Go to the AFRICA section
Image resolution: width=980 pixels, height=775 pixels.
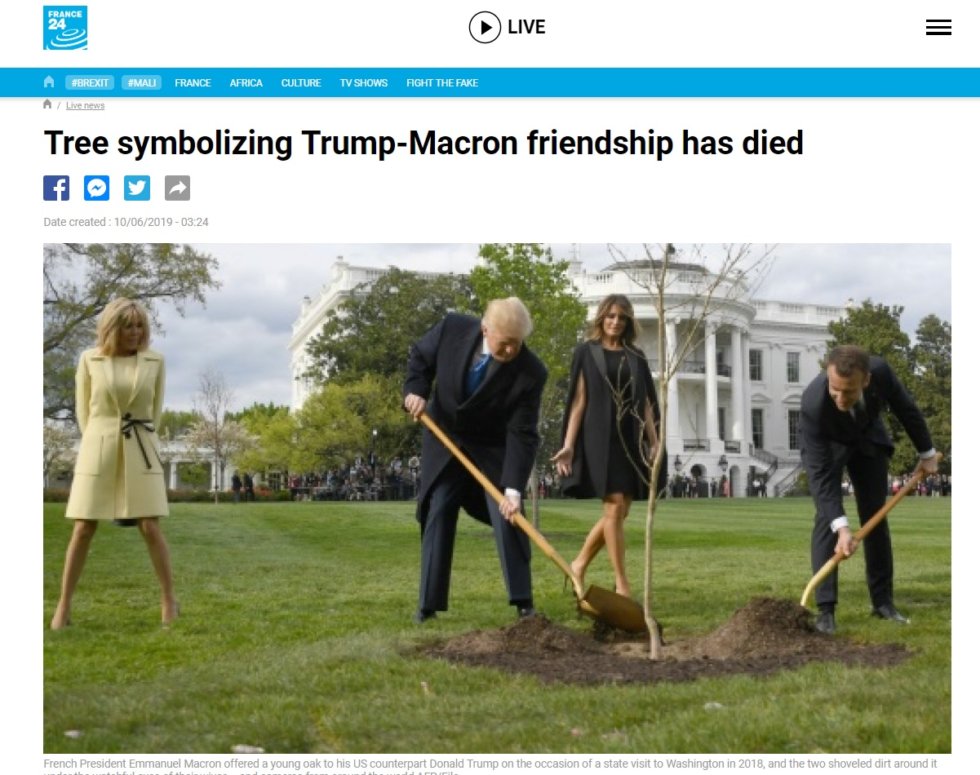coord(246,82)
